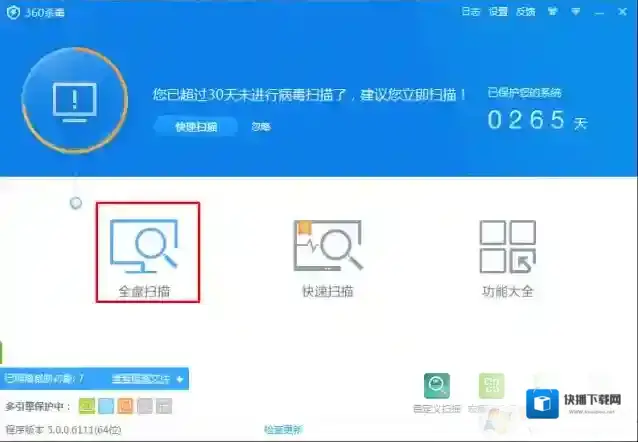
Task: Click the green grid icon beside custom scan
Action: point(491,387)
